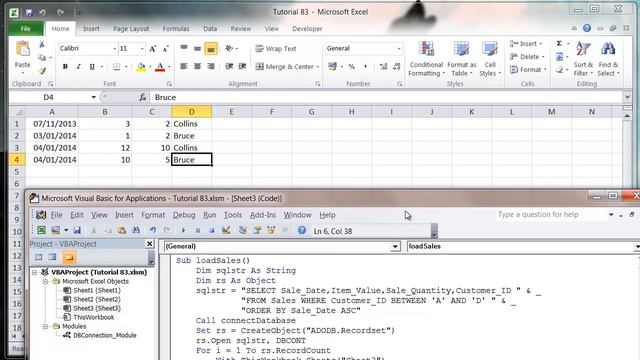
Task: Click the blue Help question mark icon in VBA
Action: [302, 231]
